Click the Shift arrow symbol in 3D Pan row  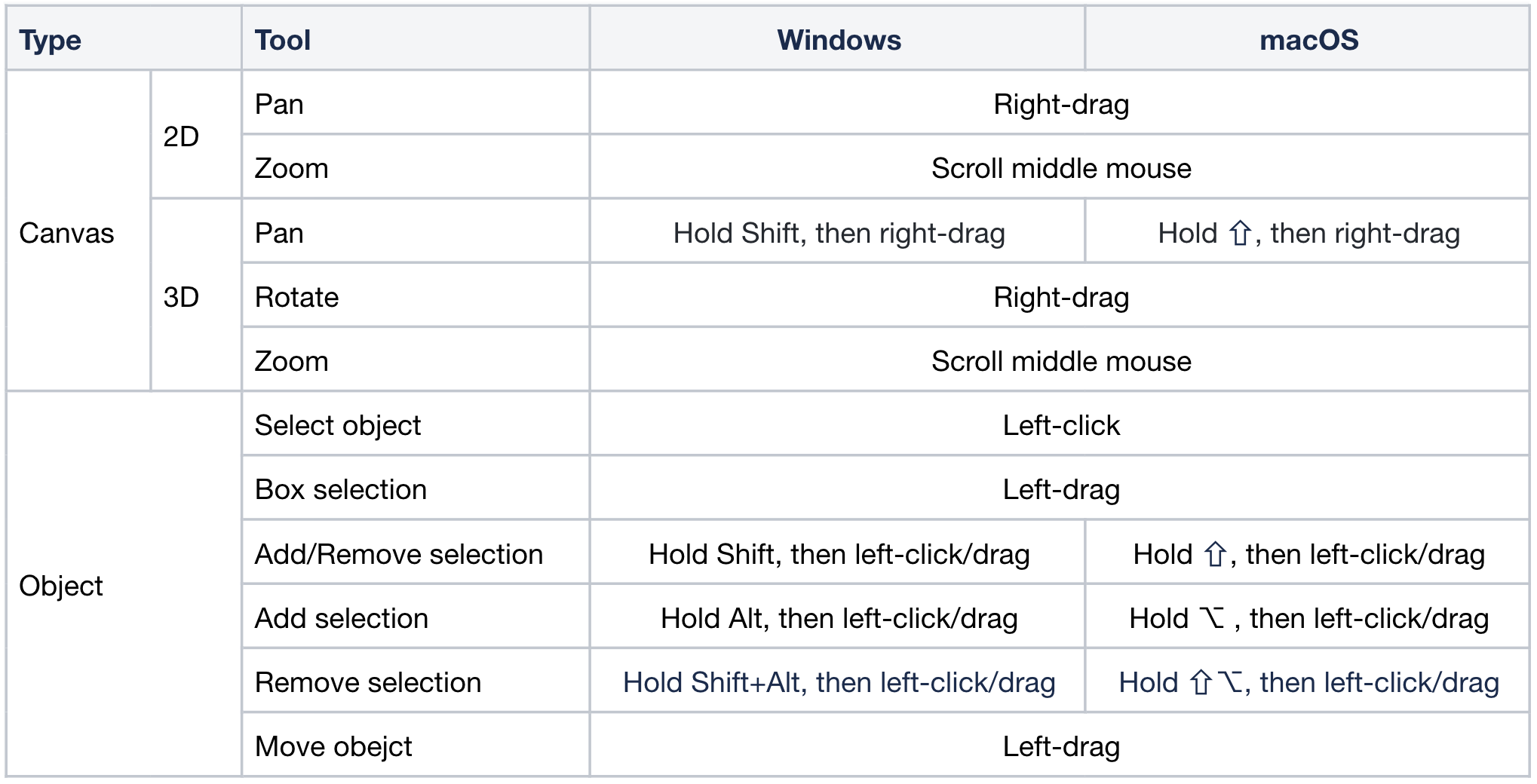[x=1241, y=233]
